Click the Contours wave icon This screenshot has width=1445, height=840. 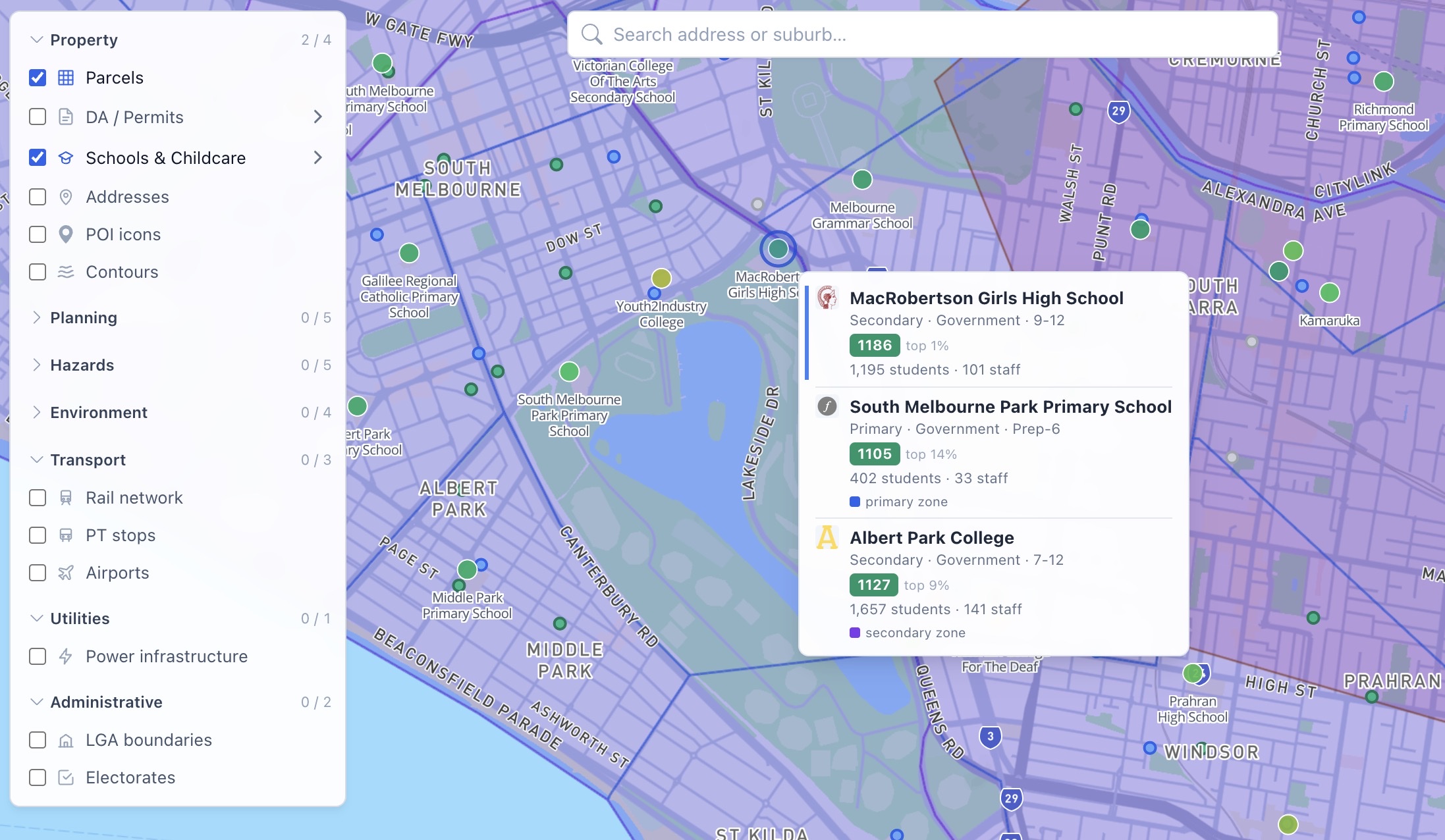point(66,272)
